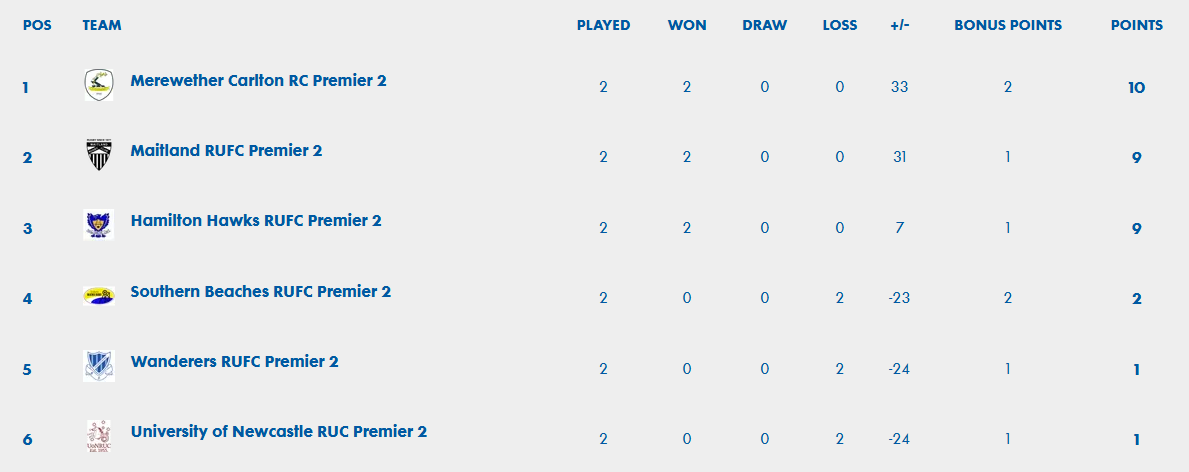The height and width of the screenshot is (472, 1189).
Task: Click the POINTS column header
Action: [x=1137, y=25]
